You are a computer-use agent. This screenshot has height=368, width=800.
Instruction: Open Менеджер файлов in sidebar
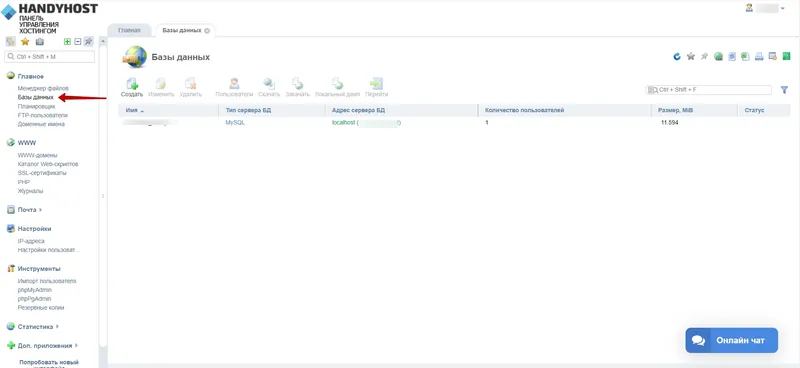click(x=43, y=88)
